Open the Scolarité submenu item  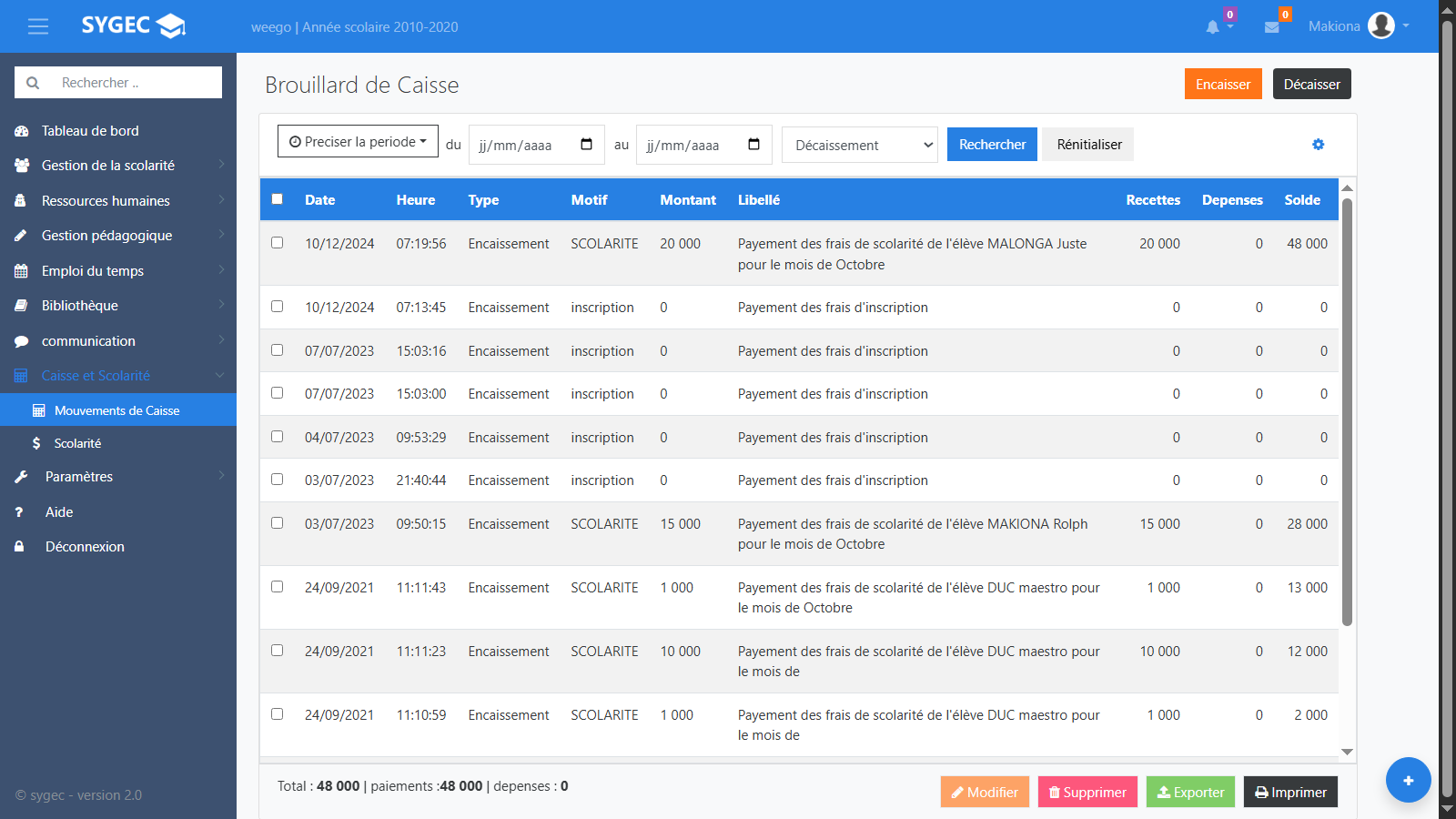coord(77,443)
